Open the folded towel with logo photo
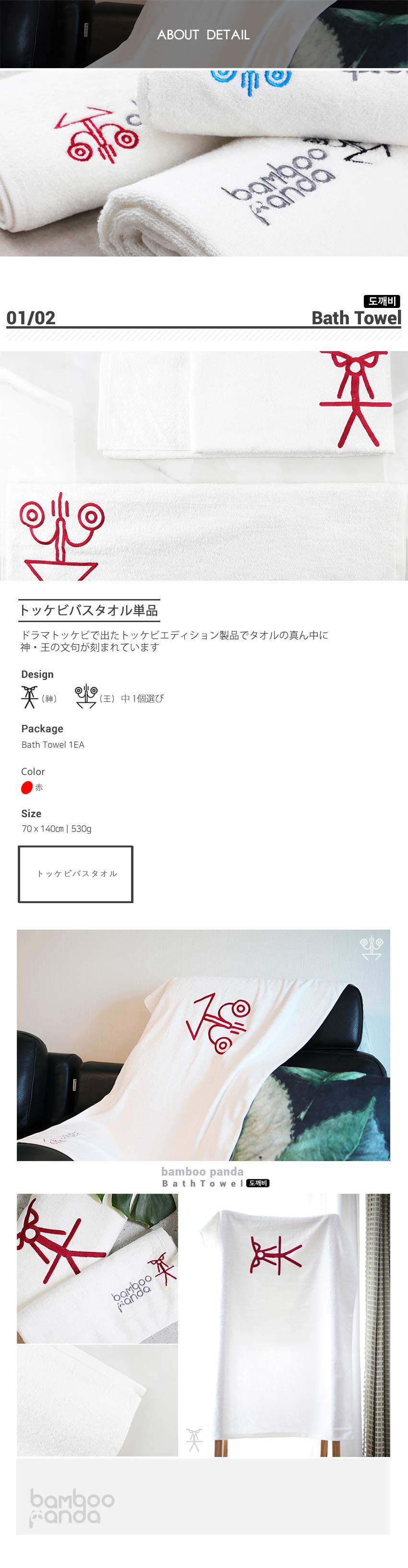The image size is (408, 1568). [x=97, y=1268]
